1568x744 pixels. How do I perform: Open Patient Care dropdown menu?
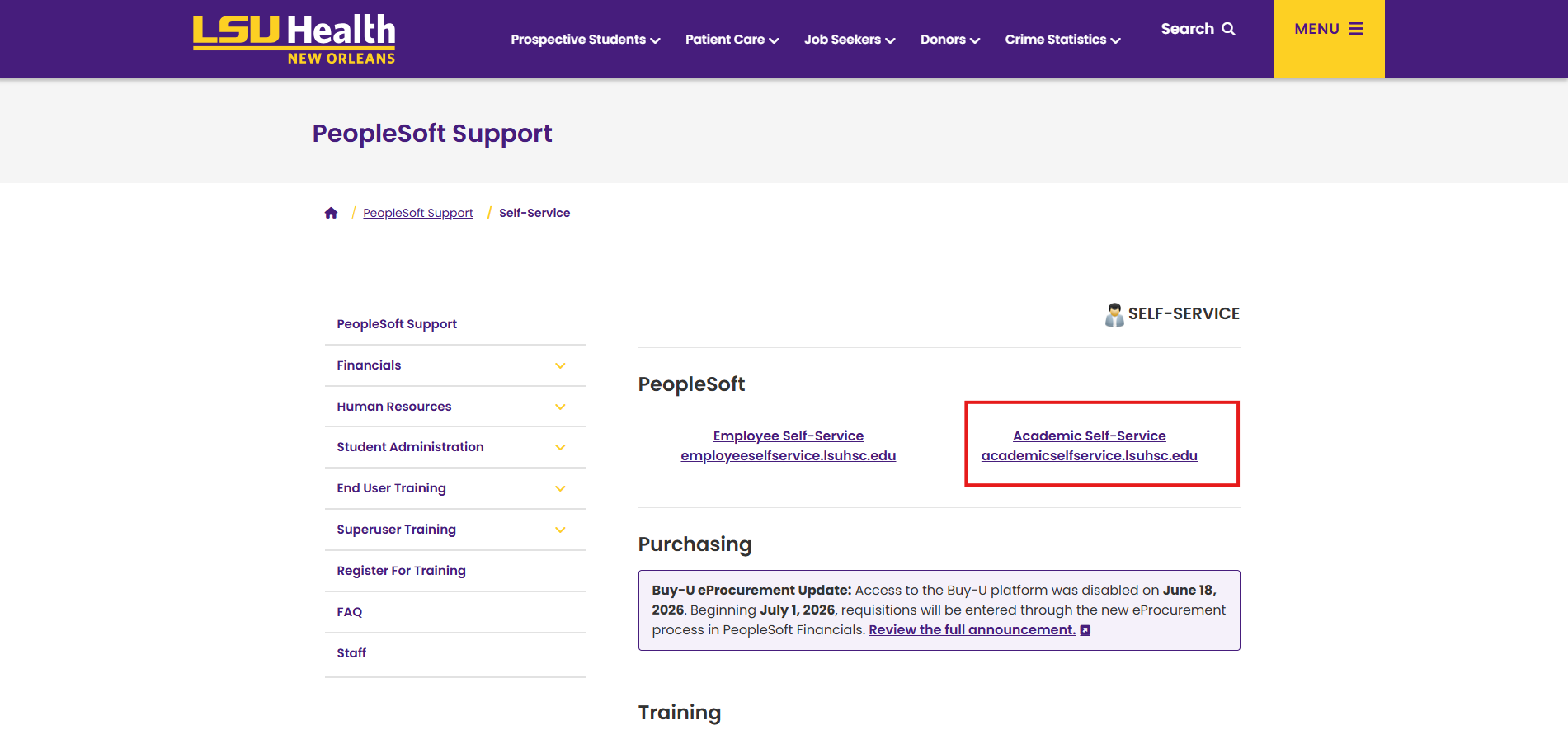click(x=732, y=40)
